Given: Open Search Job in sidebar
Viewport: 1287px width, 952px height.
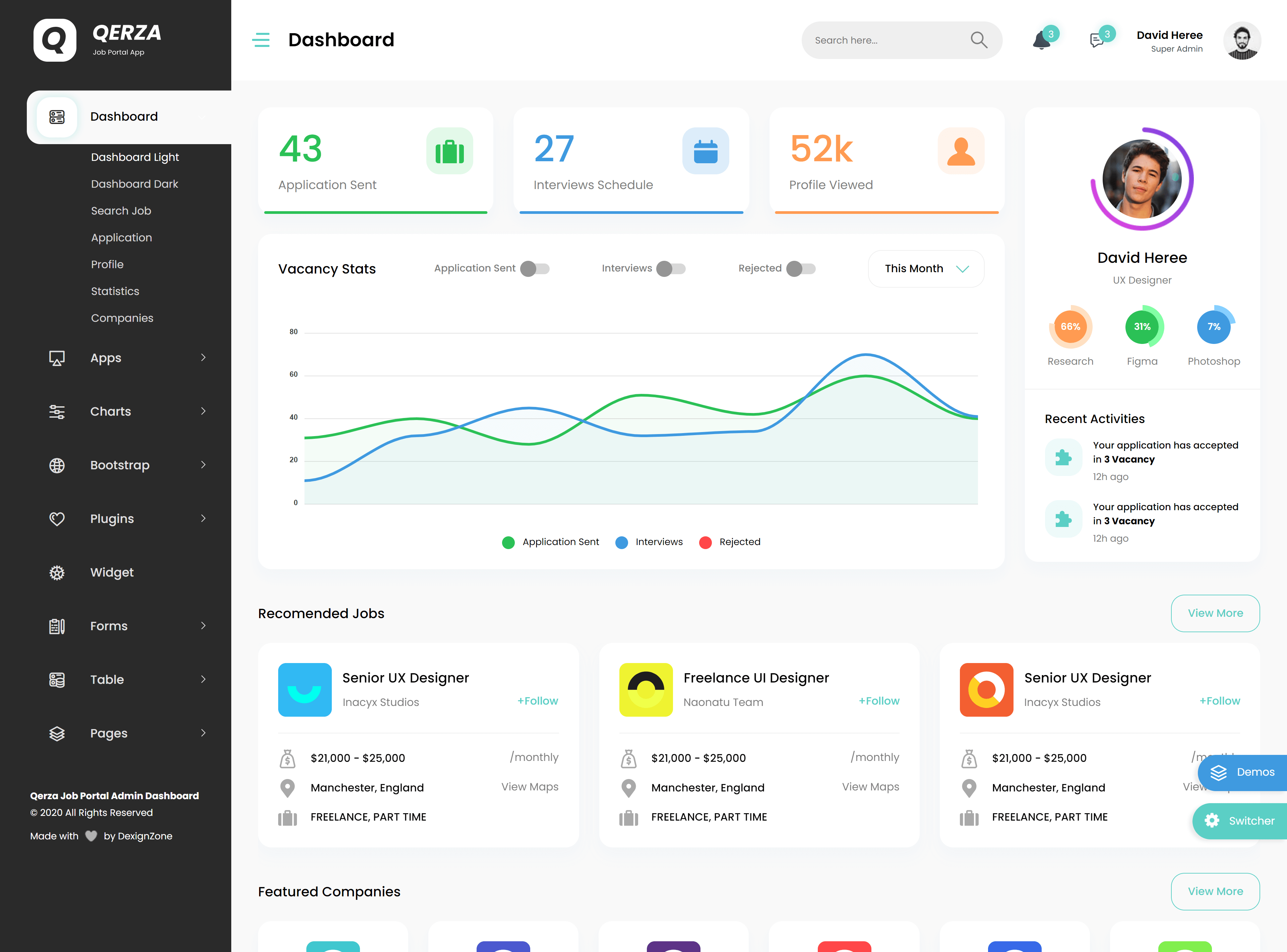Looking at the screenshot, I should point(121,211).
